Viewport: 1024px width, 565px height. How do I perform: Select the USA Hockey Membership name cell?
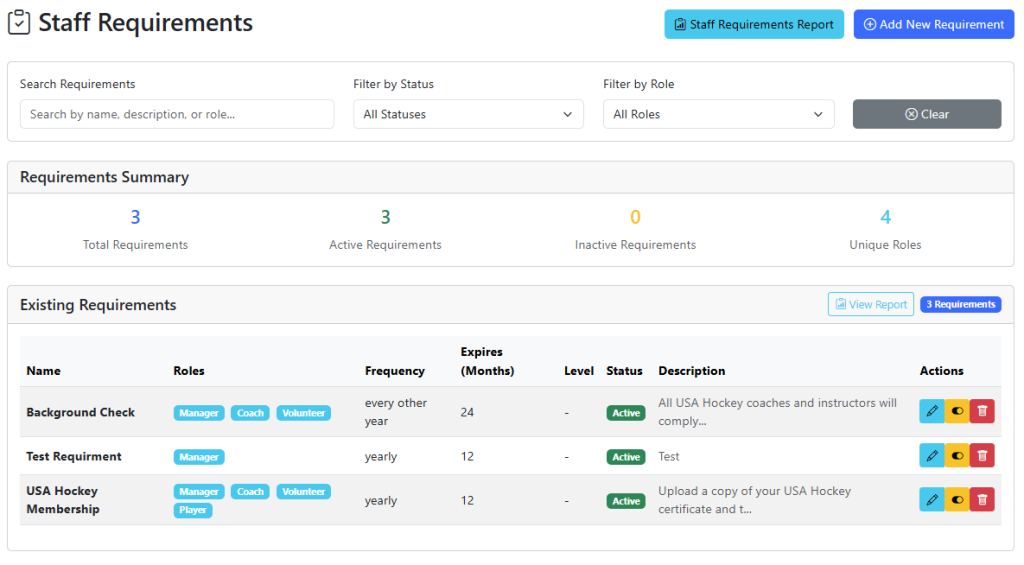[x=63, y=500]
